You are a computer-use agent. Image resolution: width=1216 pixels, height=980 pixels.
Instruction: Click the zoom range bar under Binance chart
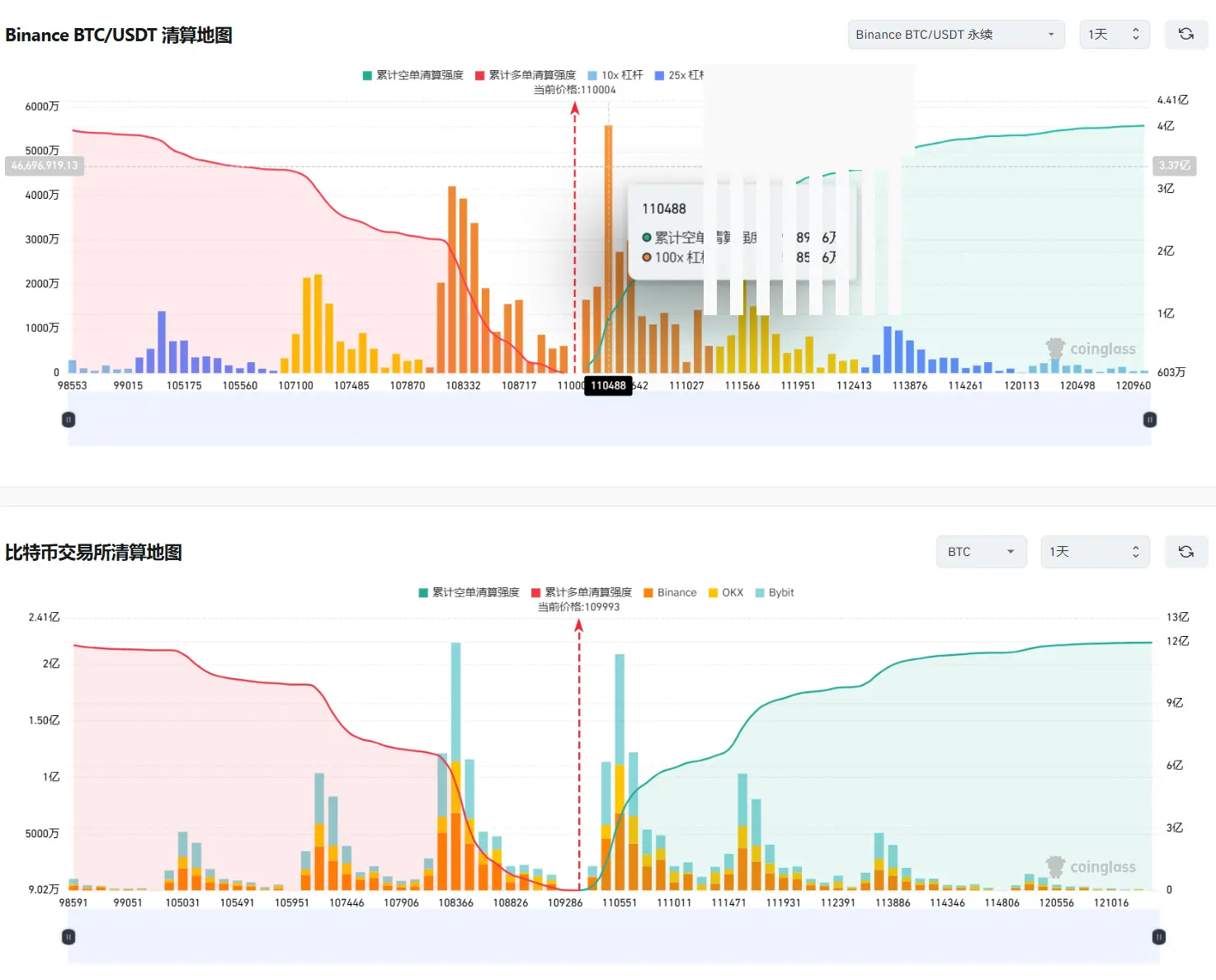[x=609, y=420]
